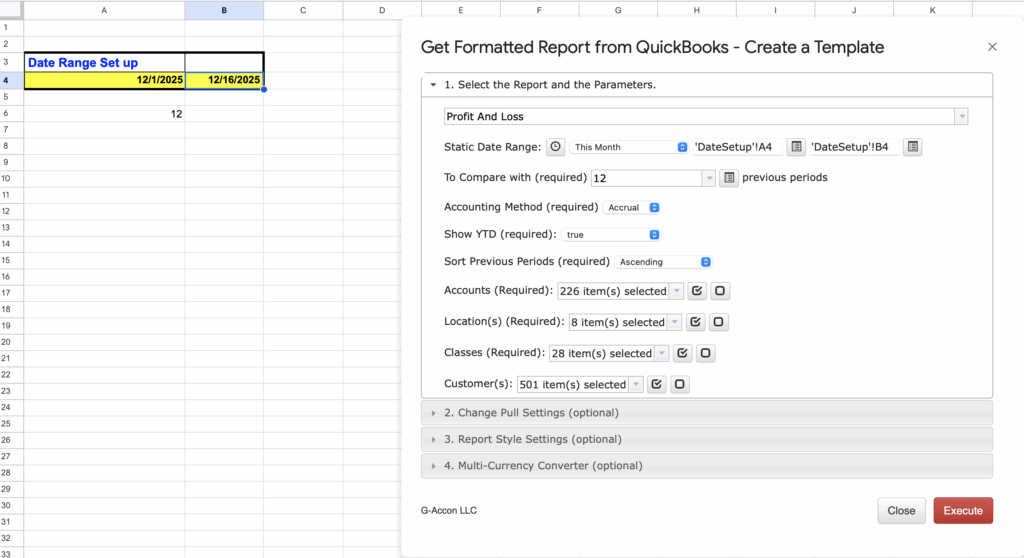This screenshot has height=558, width=1024.
Task: Click the Close button
Action: [x=901, y=510]
